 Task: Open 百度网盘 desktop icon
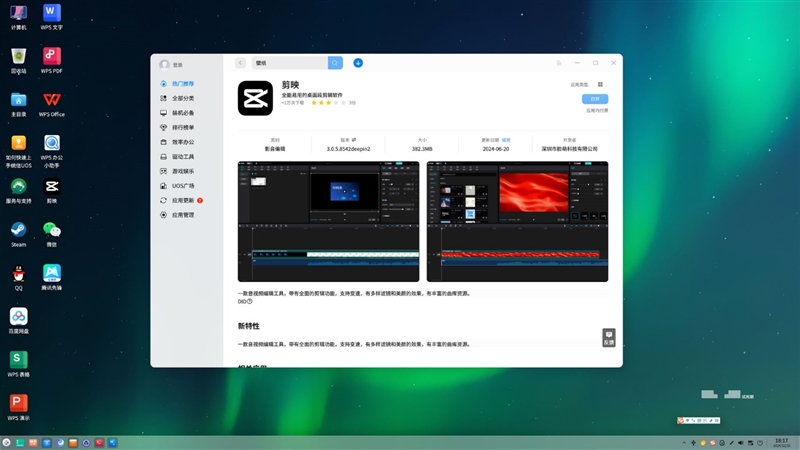coord(18,317)
